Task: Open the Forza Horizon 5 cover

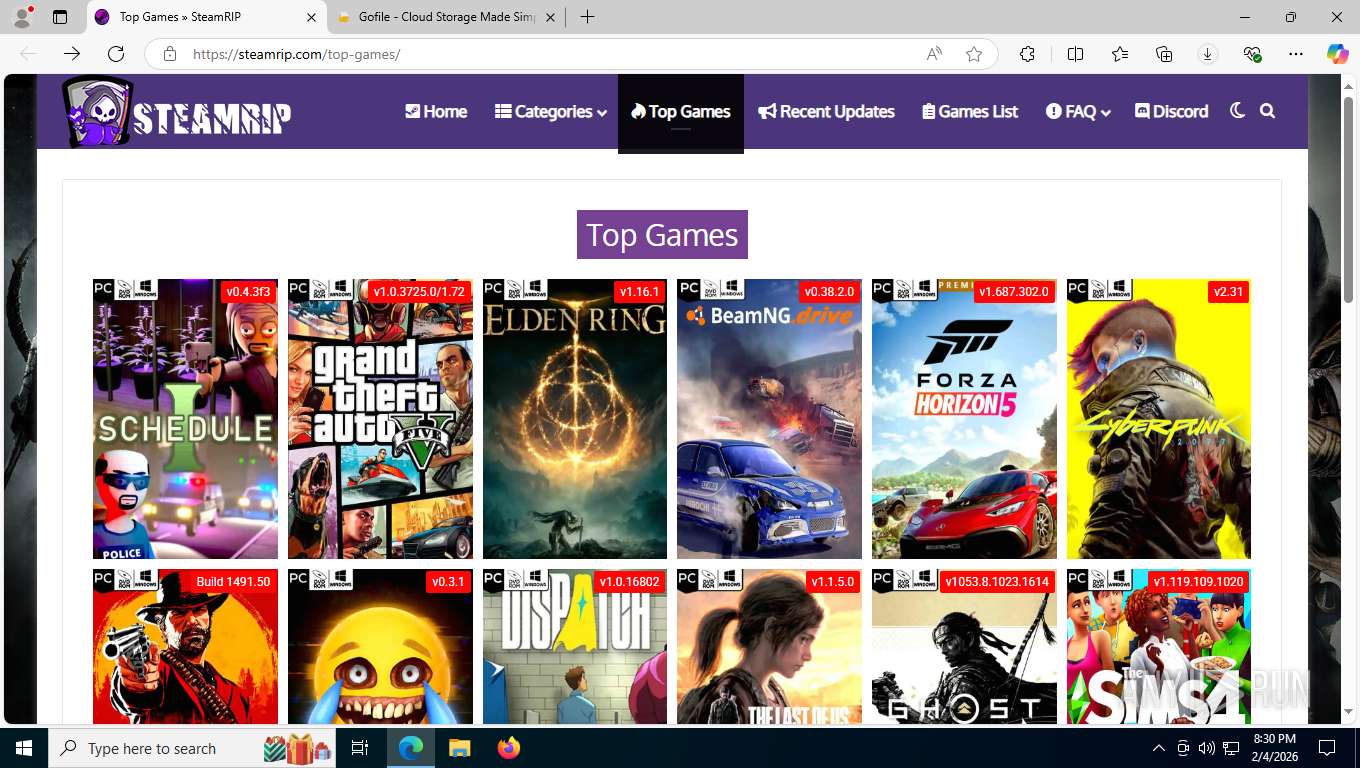Action: click(x=964, y=419)
